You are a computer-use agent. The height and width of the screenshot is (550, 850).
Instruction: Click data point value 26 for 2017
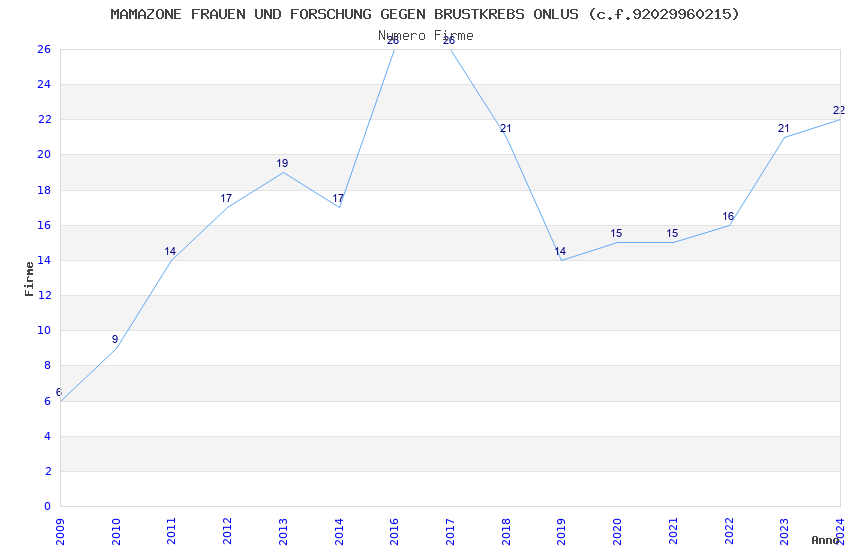click(x=449, y=41)
